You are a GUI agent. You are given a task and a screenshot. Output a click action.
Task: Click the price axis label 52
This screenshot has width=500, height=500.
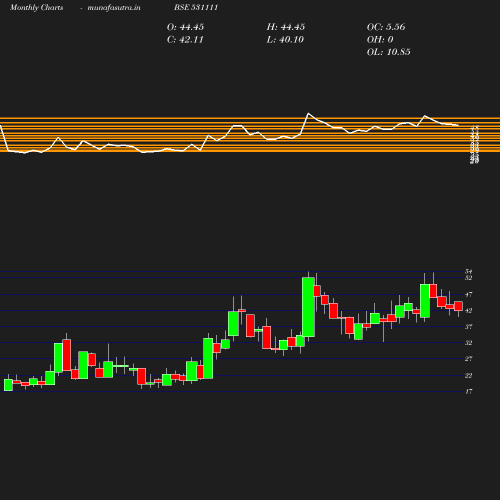point(469,278)
